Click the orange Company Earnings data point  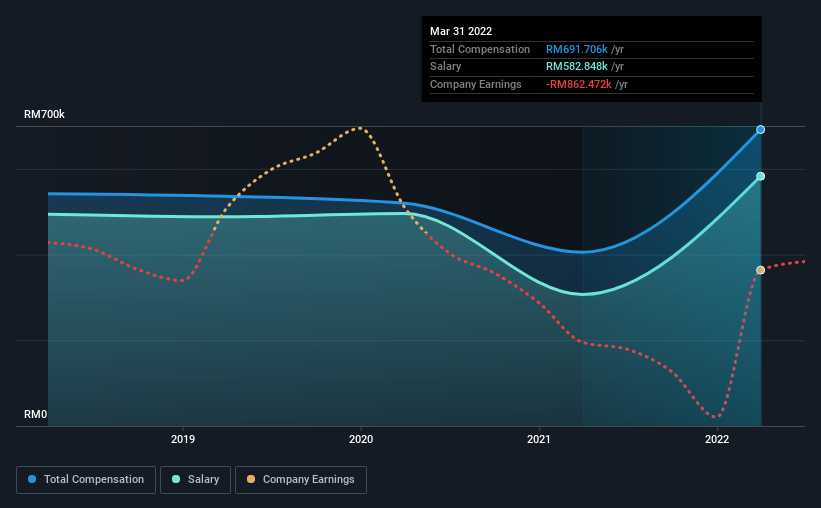[760, 270]
